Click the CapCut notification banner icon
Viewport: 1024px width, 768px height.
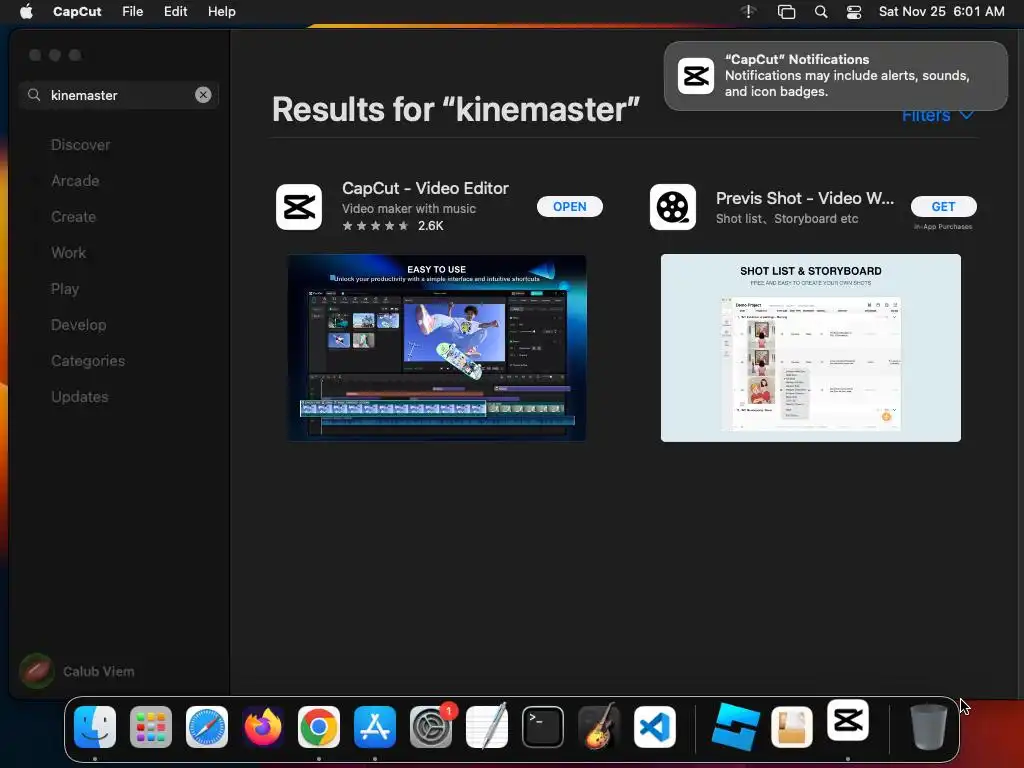tap(696, 76)
